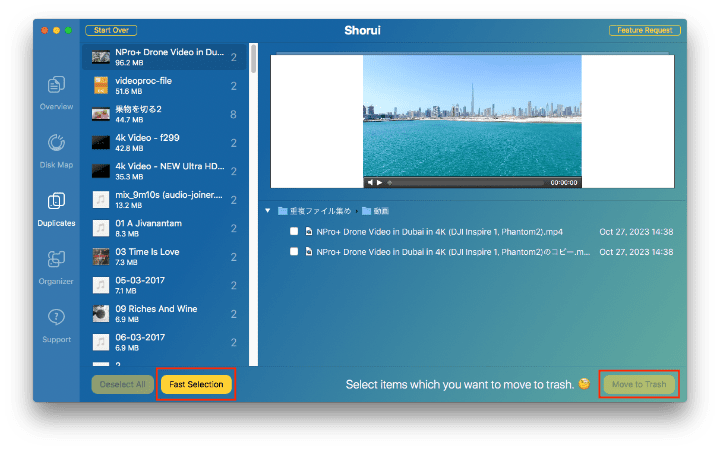Image resolution: width=720 pixels, height=449 pixels.
Task: Select the 4k Video - NEW Ultra HD... title
Action: [x=170, y=166]
